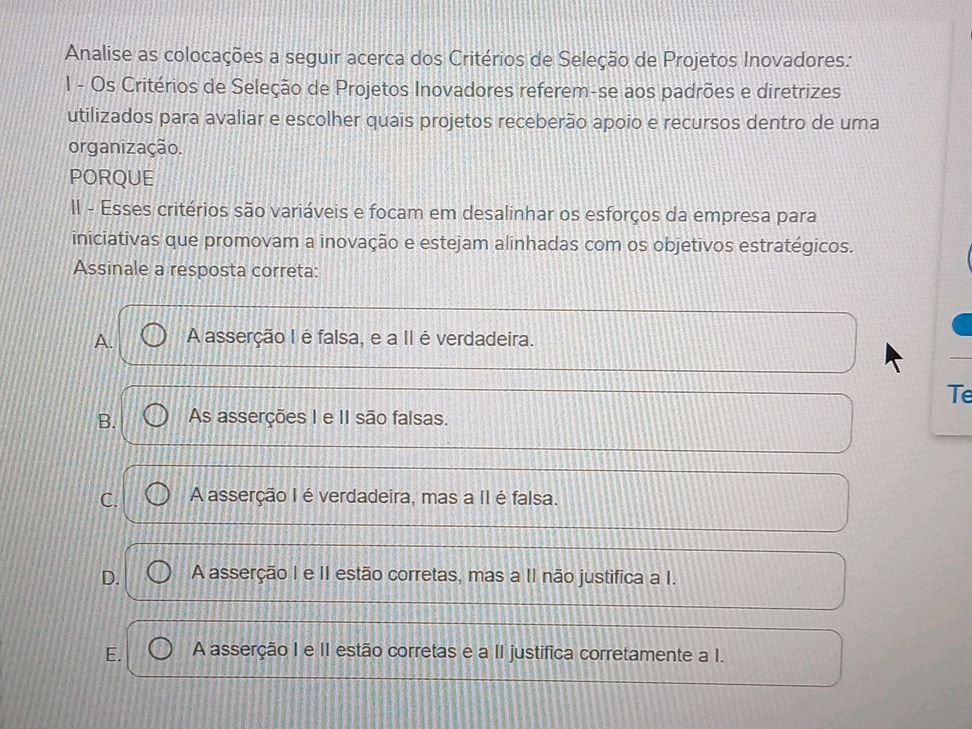Click the partially visible 'Te' button at right
The width and height of the screenshot is (972, 729).
point(957,396)
